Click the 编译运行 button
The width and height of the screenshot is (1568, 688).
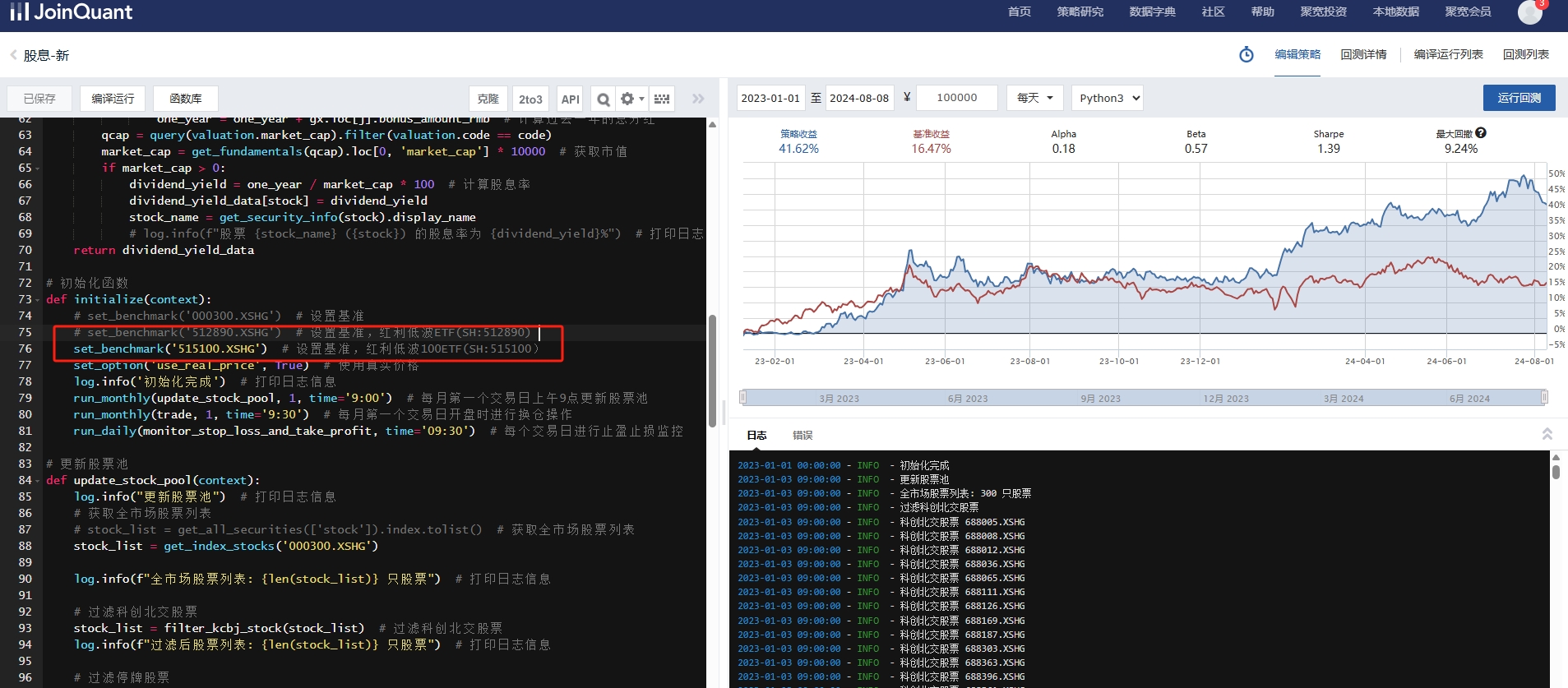coord(113,99)
